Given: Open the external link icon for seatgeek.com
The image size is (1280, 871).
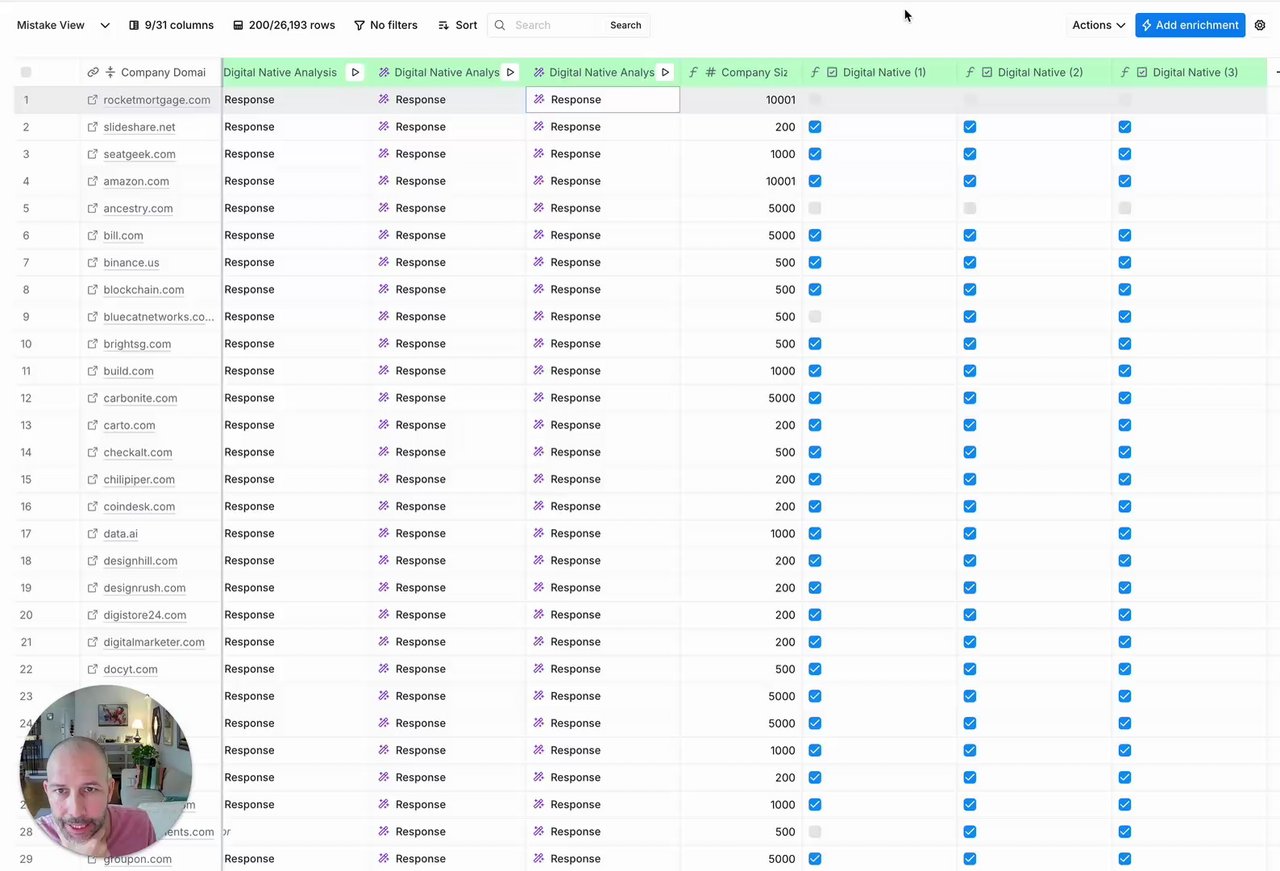Looking at the screenshot, I should [x=93, y=154].
